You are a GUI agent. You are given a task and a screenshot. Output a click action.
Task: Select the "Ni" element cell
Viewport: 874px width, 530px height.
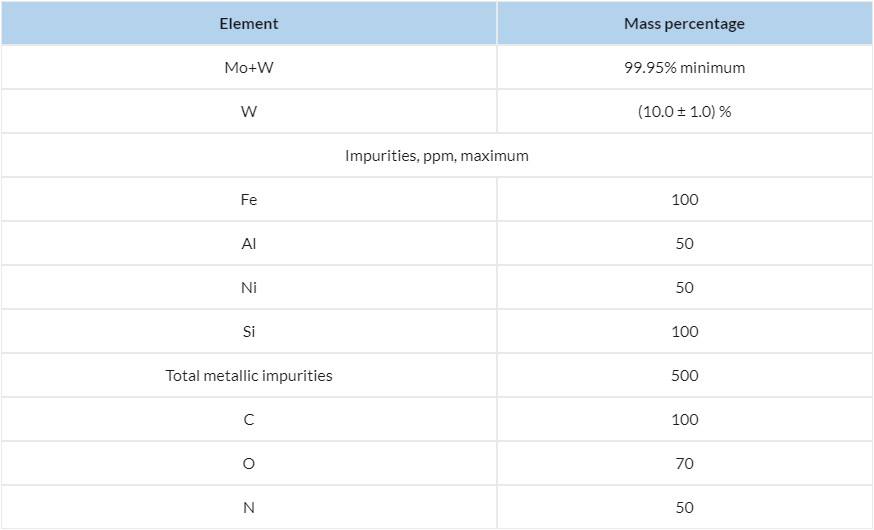pos(249,288)
